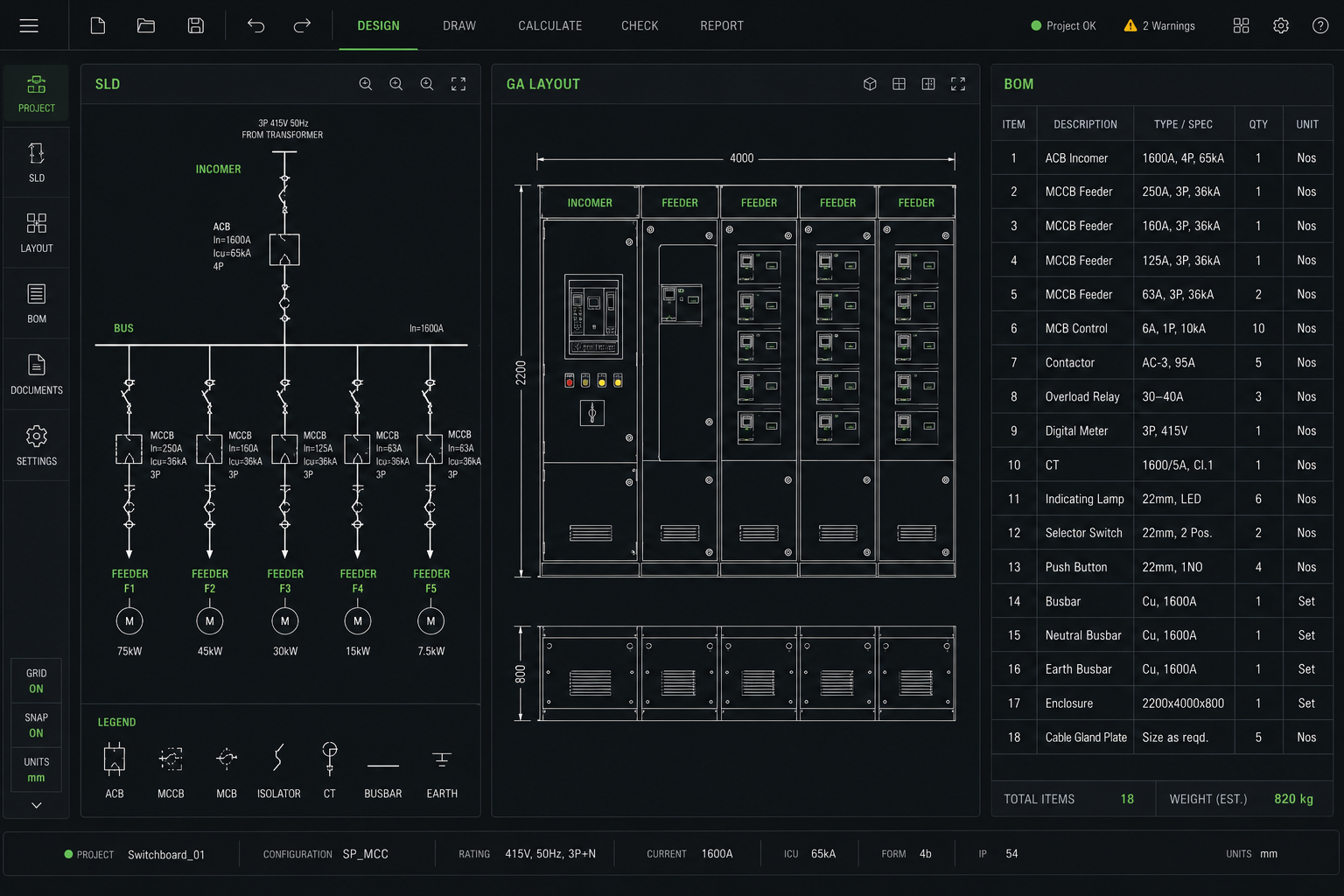Click the red indicating lamp on the INCOMER panel
Image resolution: width=1344 pixels, height=896 pixels.
coord(569,381)
